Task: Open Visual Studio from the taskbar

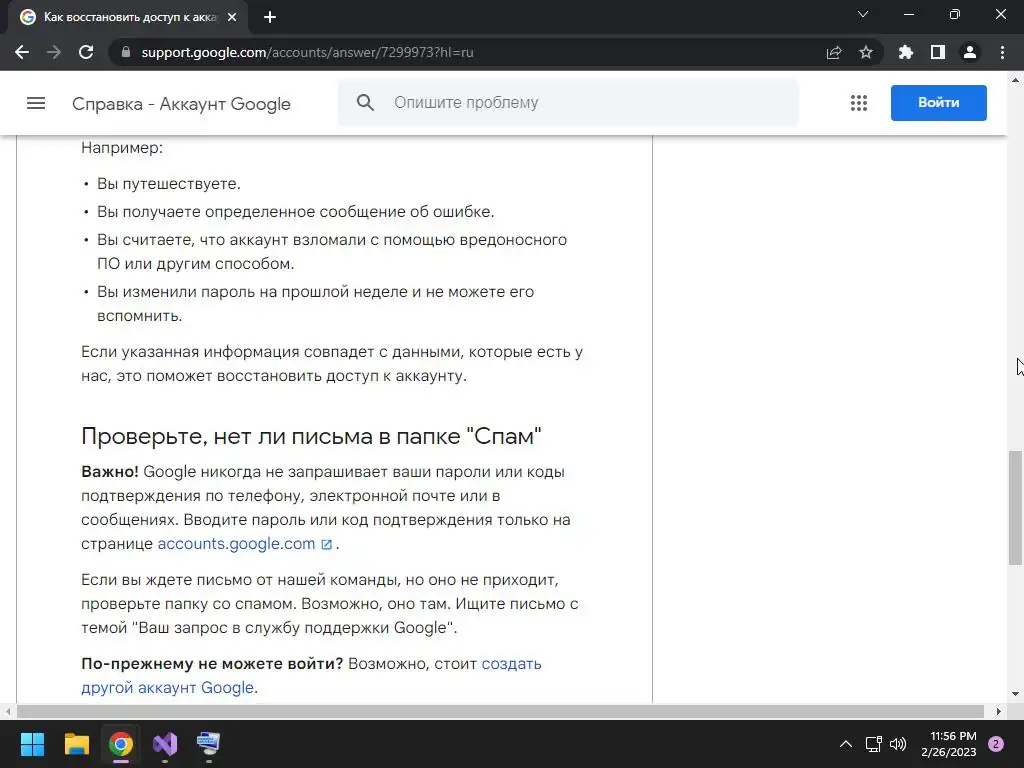Action: (165, 744)
